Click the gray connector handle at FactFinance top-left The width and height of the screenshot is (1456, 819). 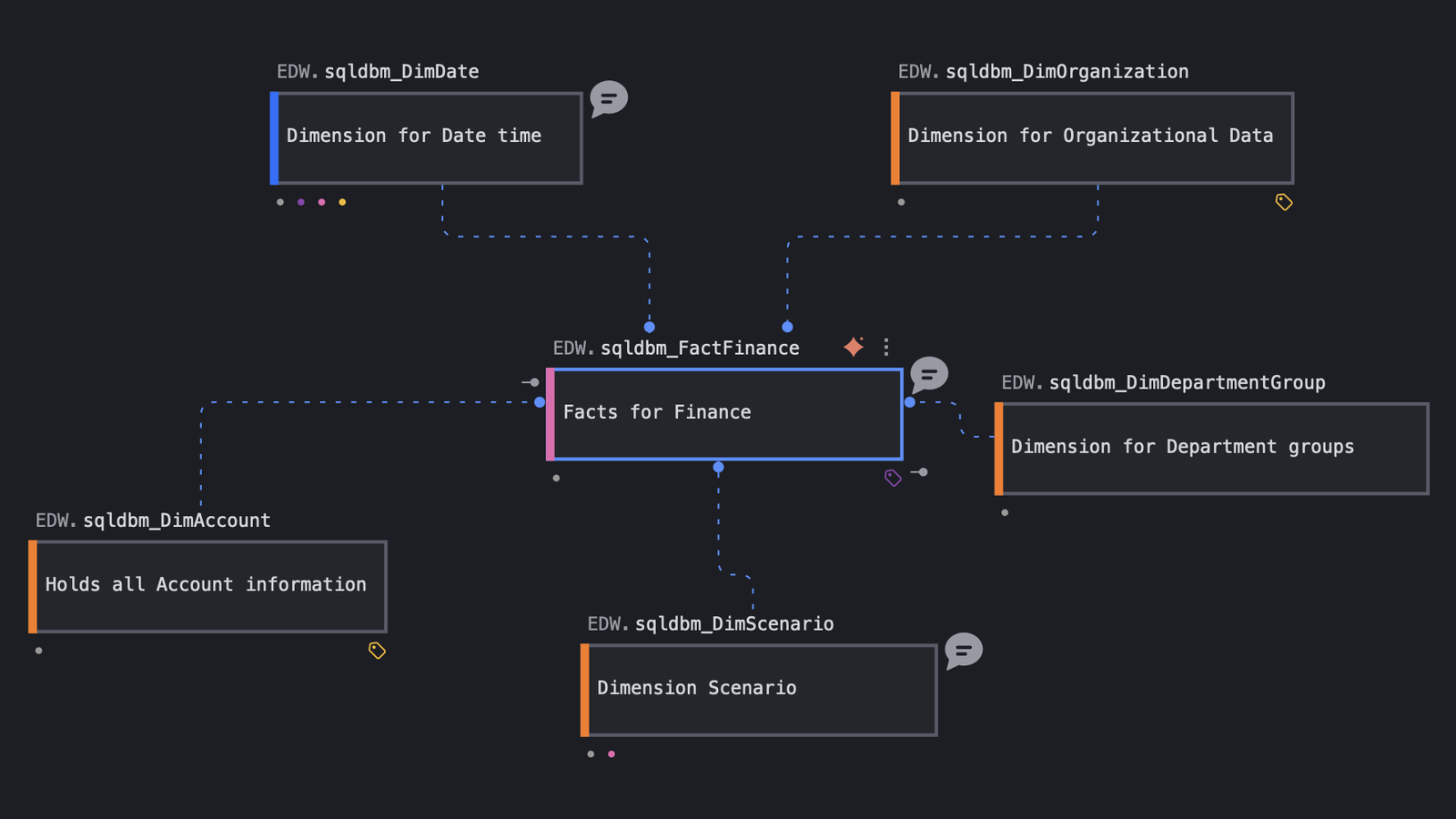[x=531, y=382]
